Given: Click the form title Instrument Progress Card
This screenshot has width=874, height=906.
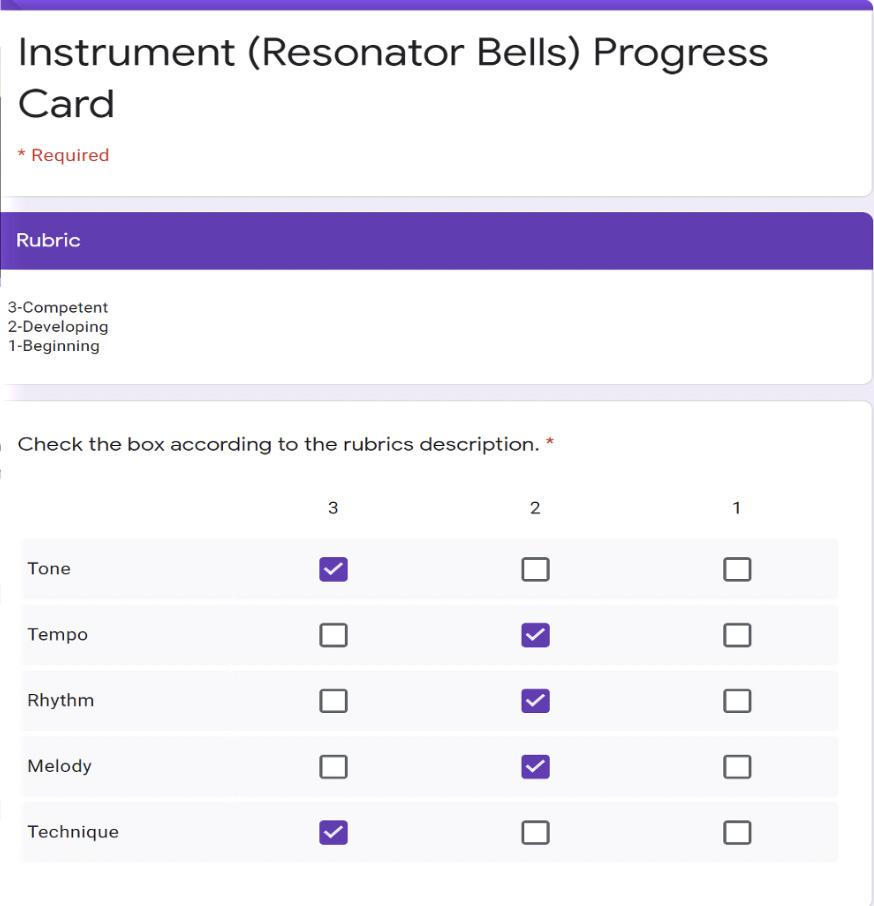Looking at the screenshot, I should point(393,77).
